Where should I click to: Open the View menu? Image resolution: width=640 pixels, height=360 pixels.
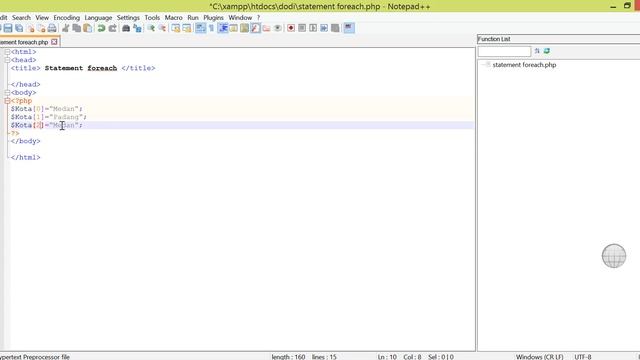42,18
